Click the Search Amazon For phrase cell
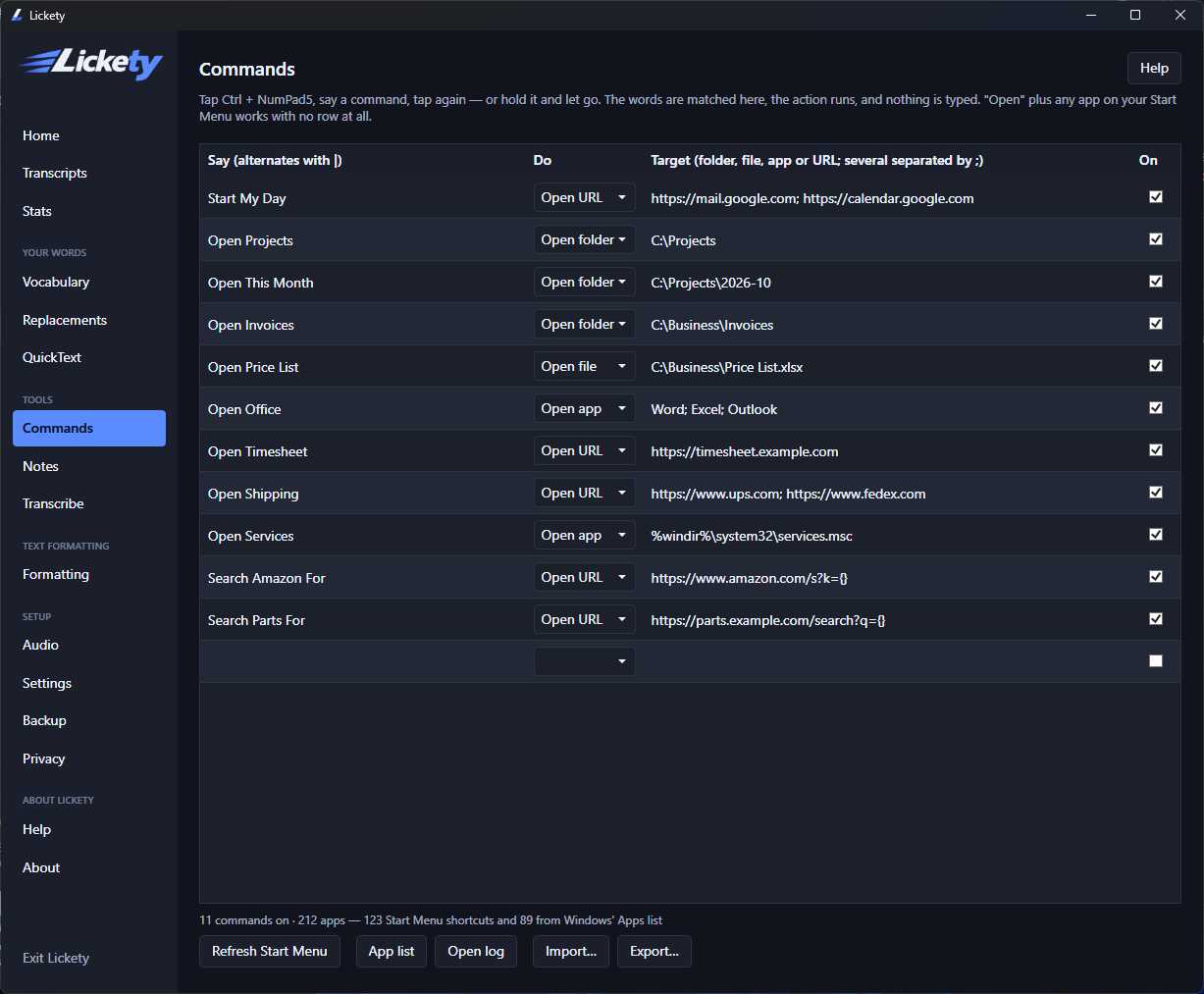This screenshot has height=994, width=1204. [365, 578]
